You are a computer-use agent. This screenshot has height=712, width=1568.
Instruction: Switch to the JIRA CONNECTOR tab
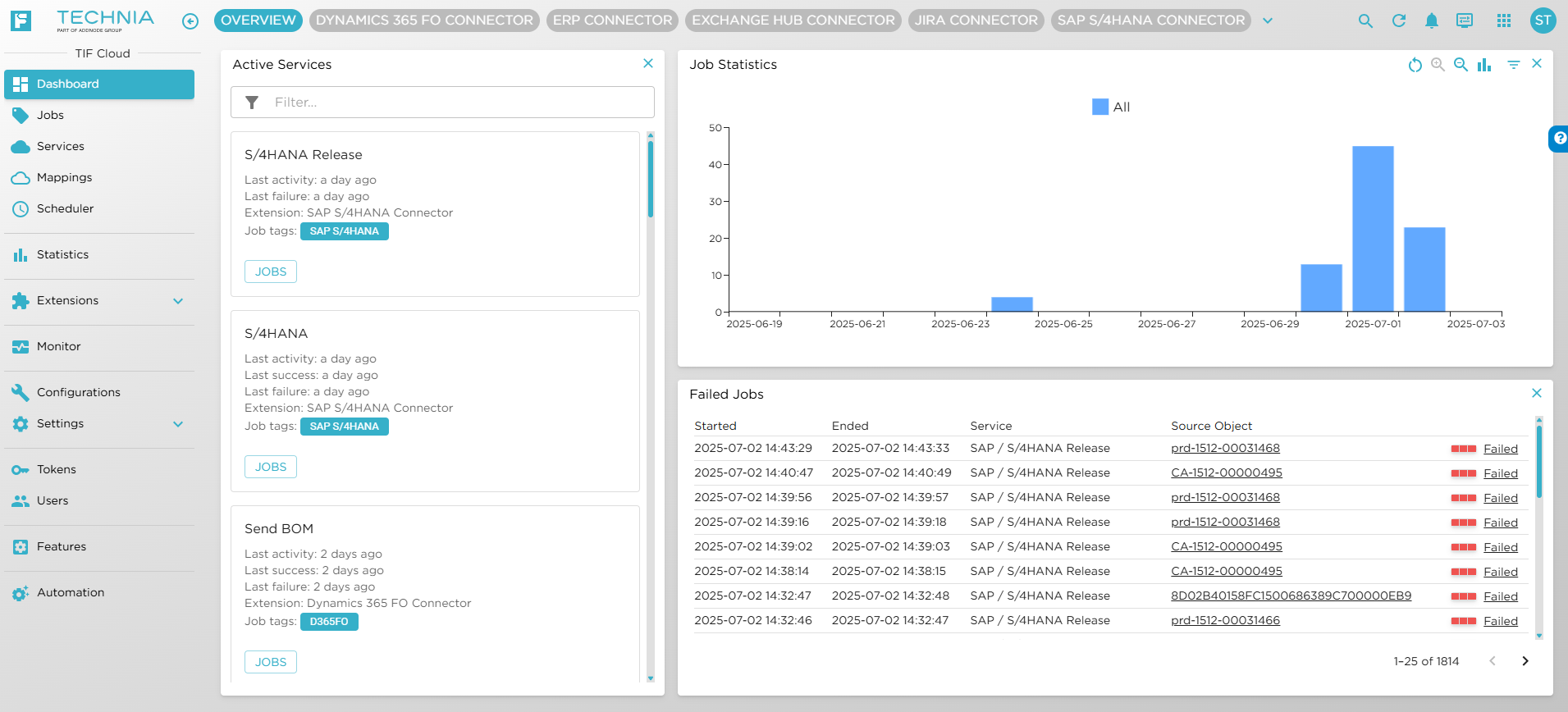[976, 21]
